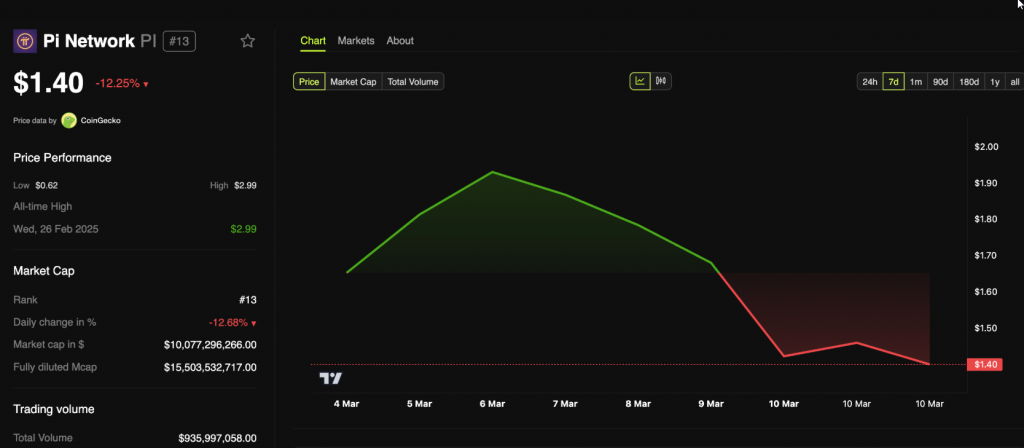Click the Pi Network title text
The image size is (1024, 448).
89,42
